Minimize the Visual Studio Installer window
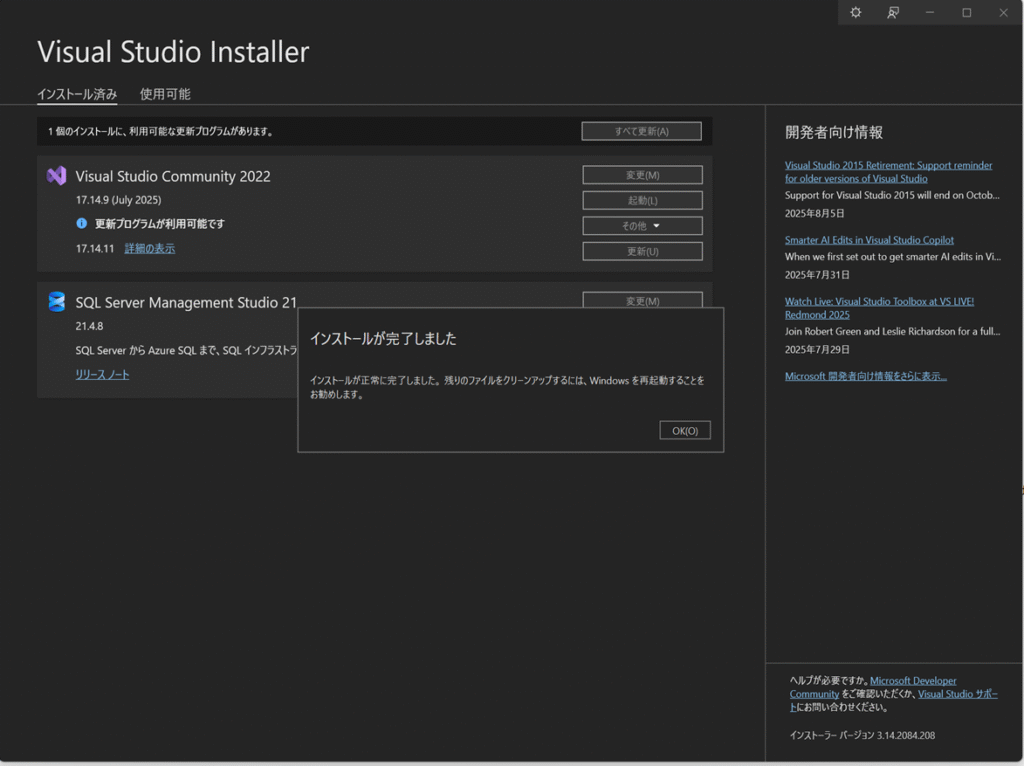 pyautogui.click(x=929, y=12)
